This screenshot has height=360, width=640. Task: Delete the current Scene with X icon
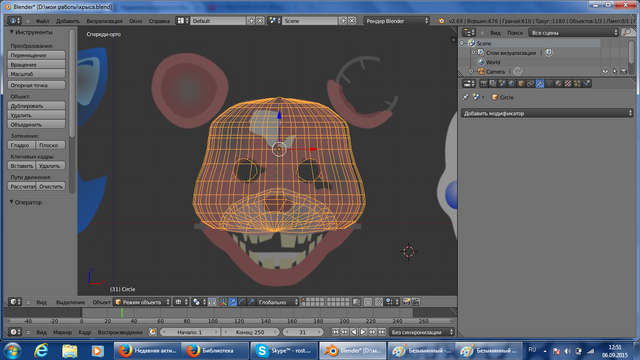352,21
